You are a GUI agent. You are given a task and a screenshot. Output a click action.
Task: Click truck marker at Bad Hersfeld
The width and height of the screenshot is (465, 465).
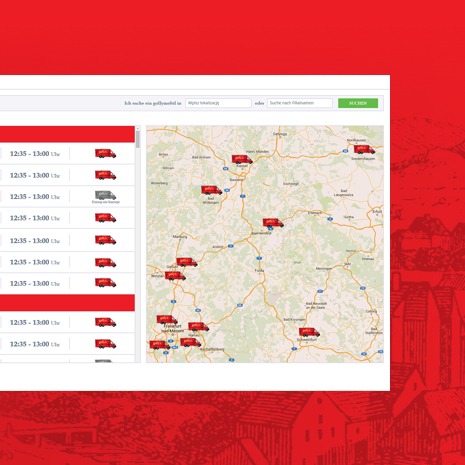(x=273, y=223)
